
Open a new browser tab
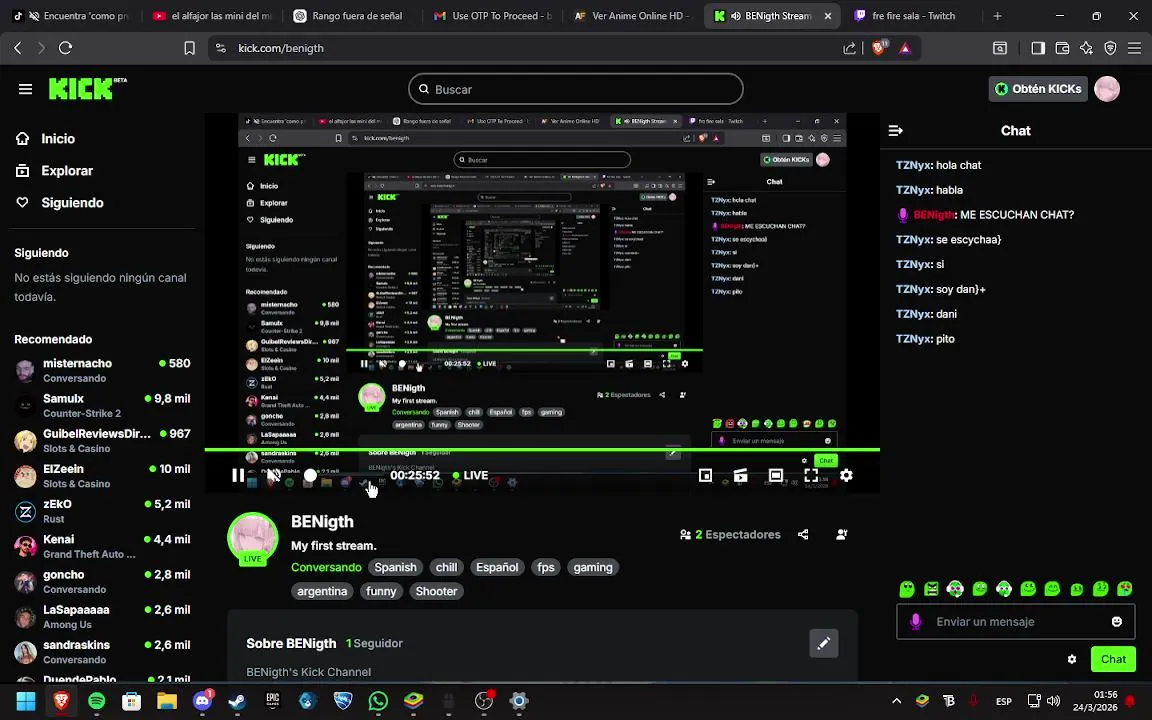997,15
